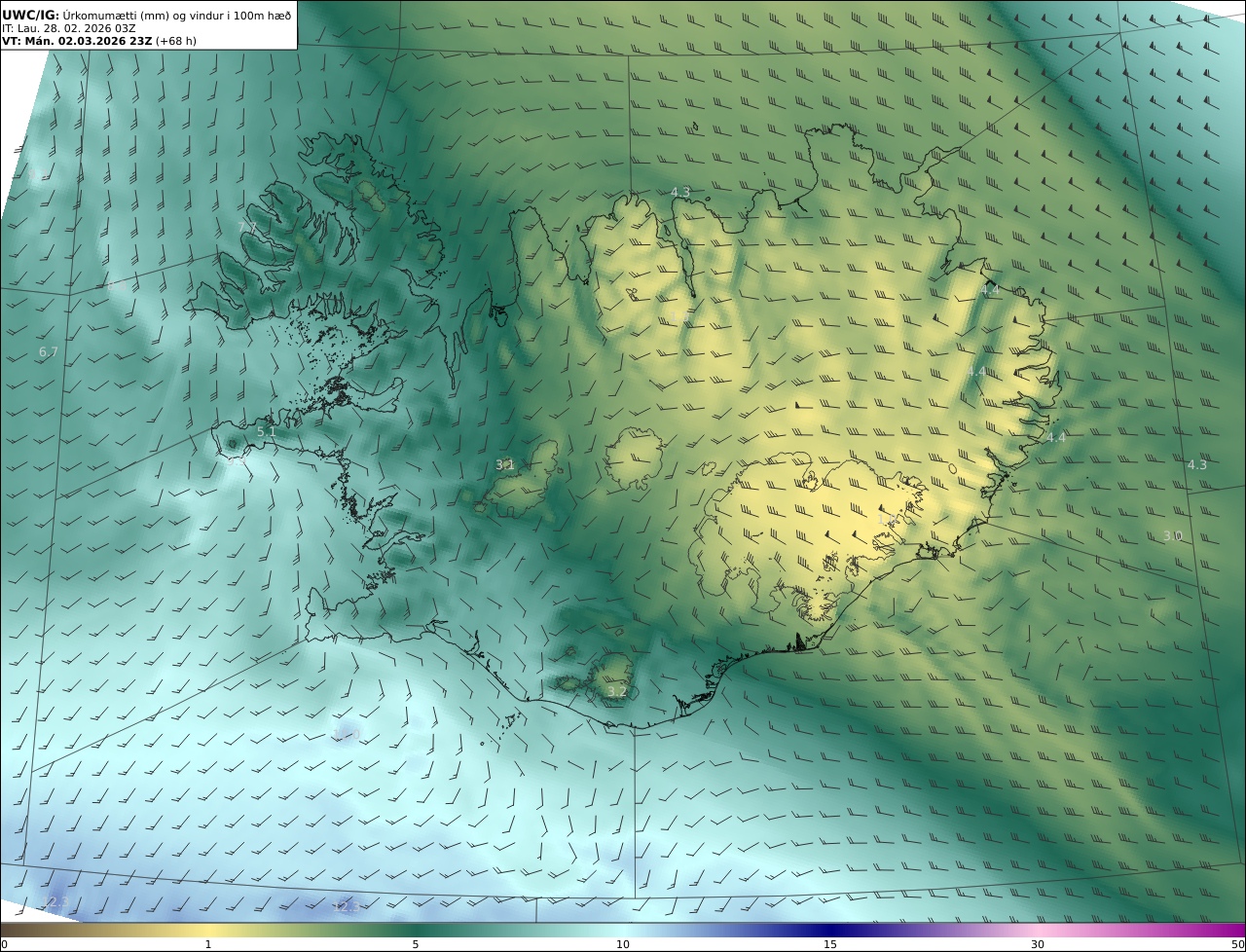1246x952 pixels.
Task: Pick the pale pink segment of the color bar
Action: (1038, 930)
